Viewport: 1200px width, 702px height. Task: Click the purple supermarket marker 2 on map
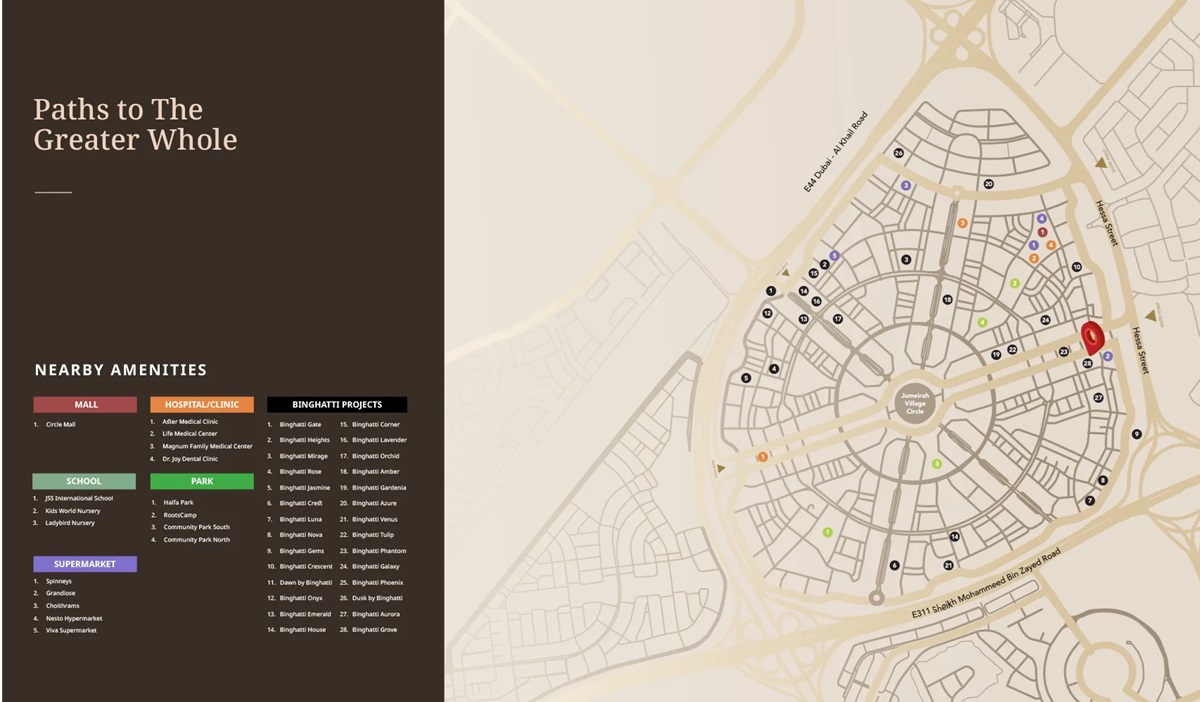point(1107,356)
